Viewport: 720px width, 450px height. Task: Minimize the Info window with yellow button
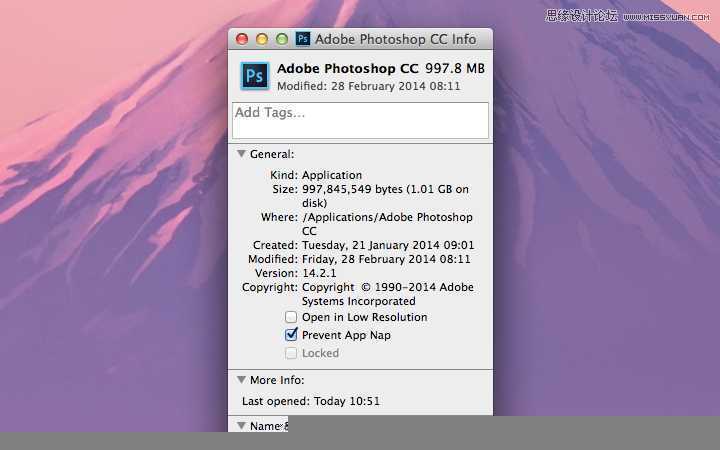click(x=262, y=39)
